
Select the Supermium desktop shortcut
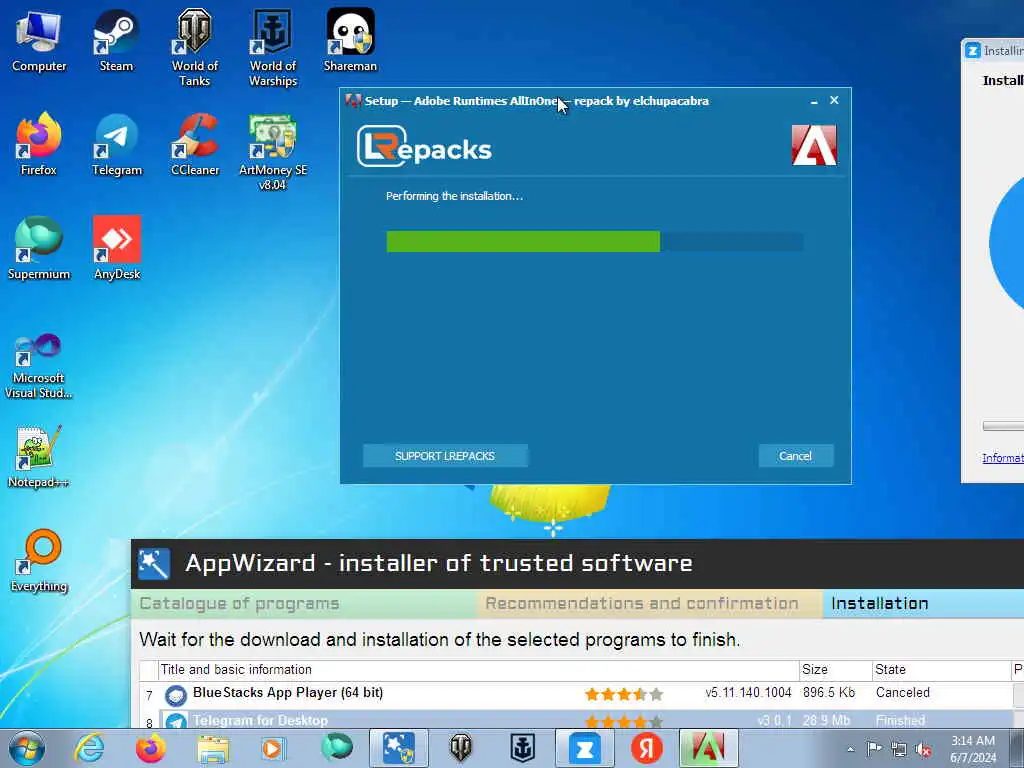tap(39, 249)
